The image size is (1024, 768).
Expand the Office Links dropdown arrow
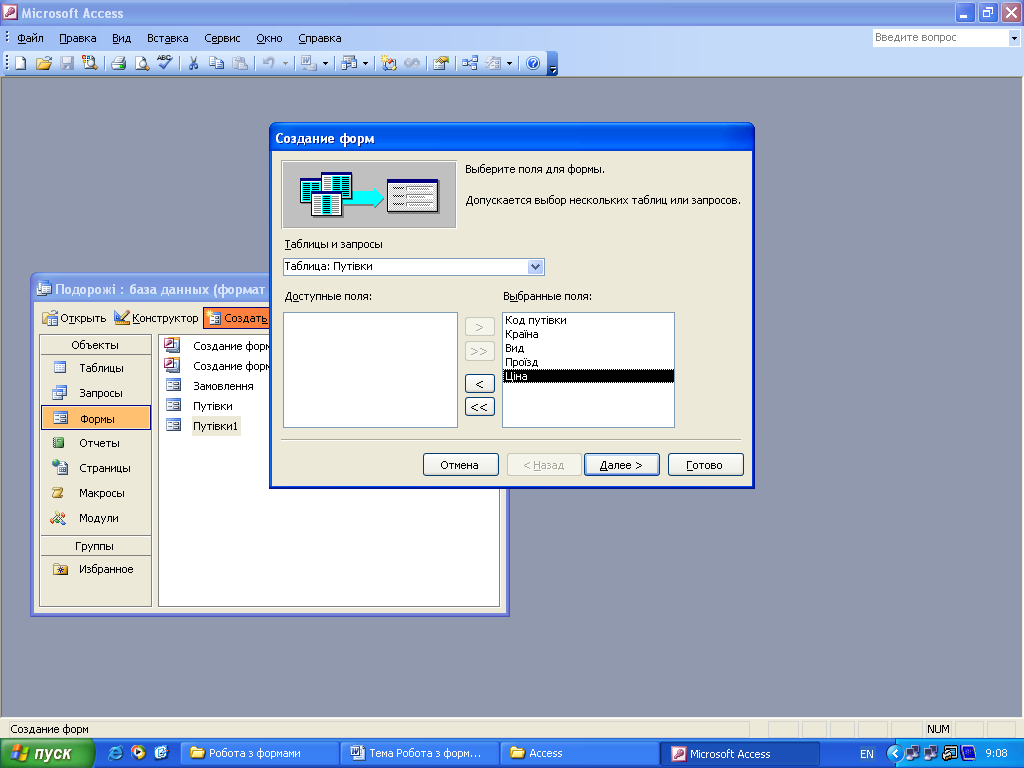click(325, 64)
